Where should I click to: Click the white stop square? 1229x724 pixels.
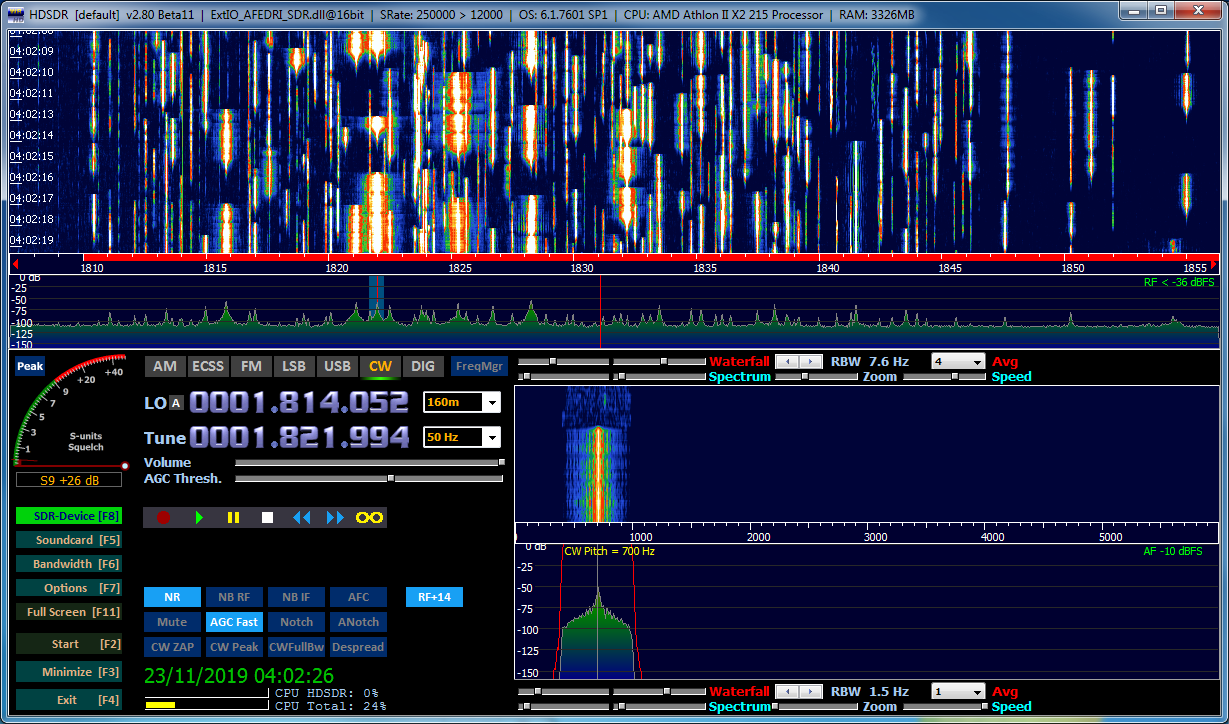(267, 518)
